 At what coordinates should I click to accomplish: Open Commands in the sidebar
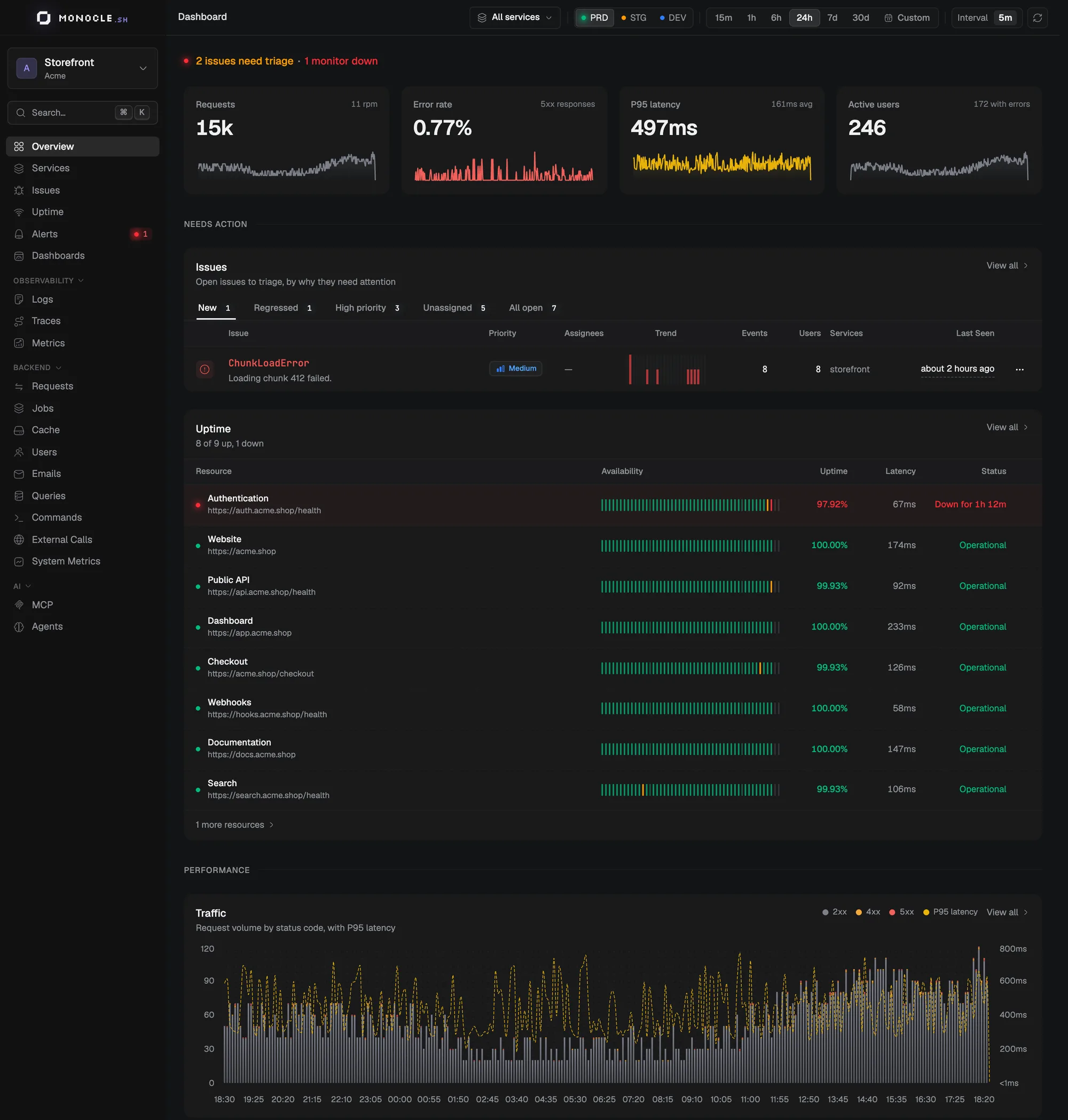[x=83, y=518]
